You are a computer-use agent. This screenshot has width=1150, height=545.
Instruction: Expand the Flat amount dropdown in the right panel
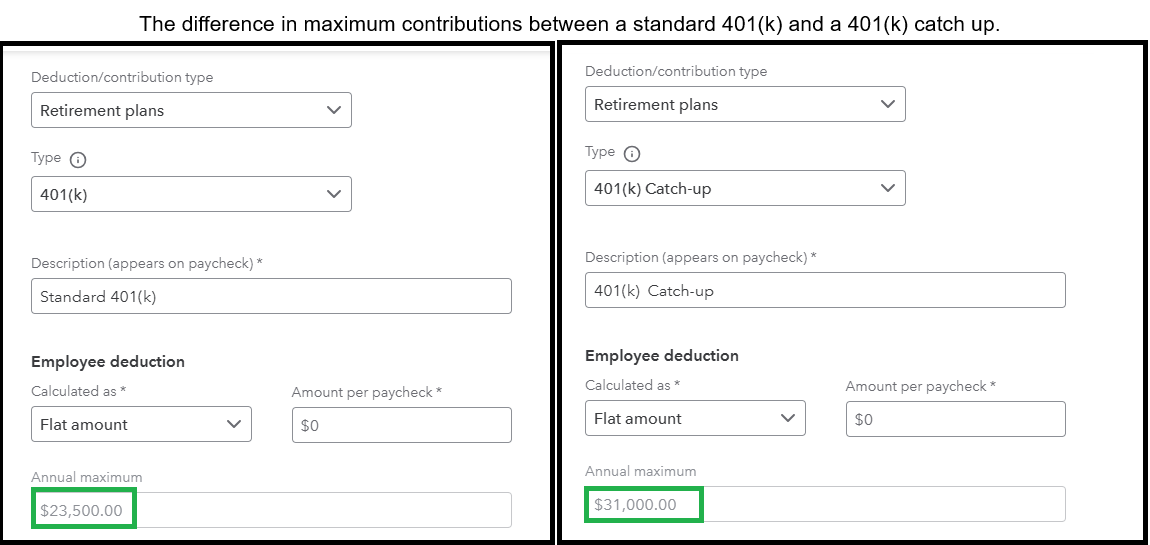coord(695,419)
